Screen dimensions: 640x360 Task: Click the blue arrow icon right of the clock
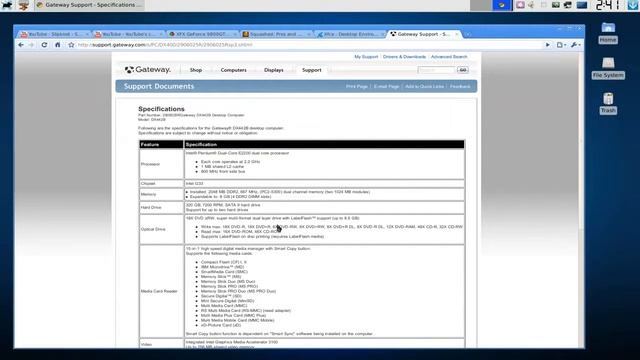[x=633, y=5]
